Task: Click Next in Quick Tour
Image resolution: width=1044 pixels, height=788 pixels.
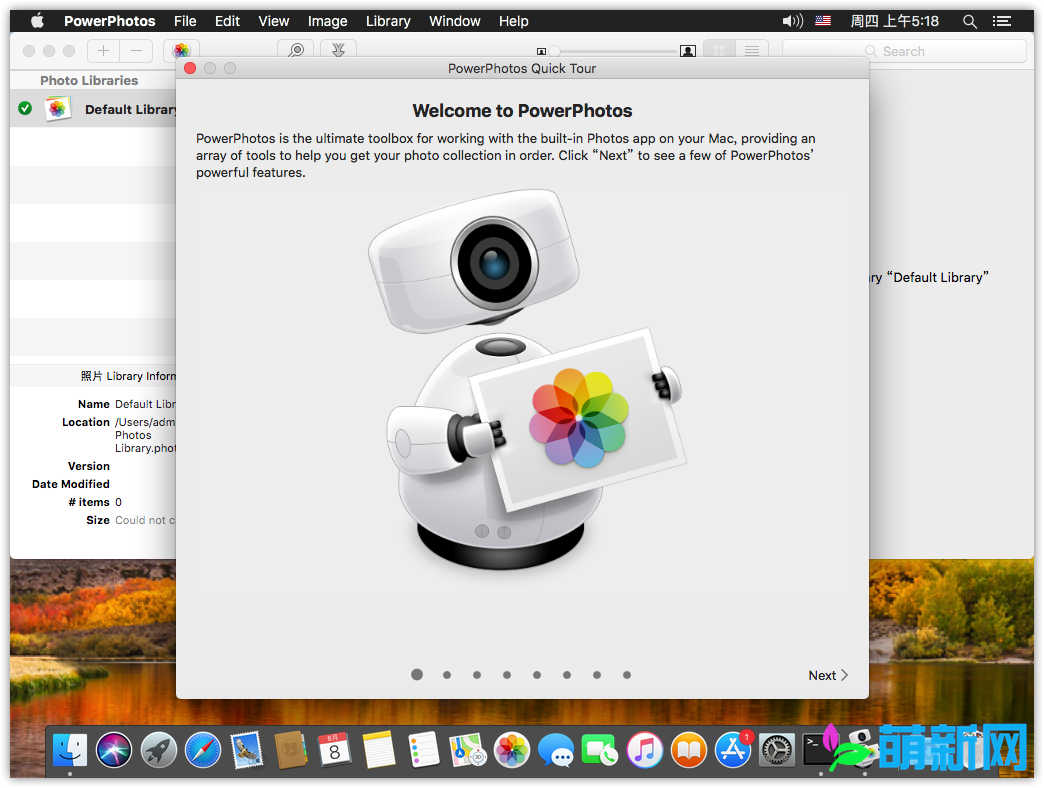Action: coord(828,676)
